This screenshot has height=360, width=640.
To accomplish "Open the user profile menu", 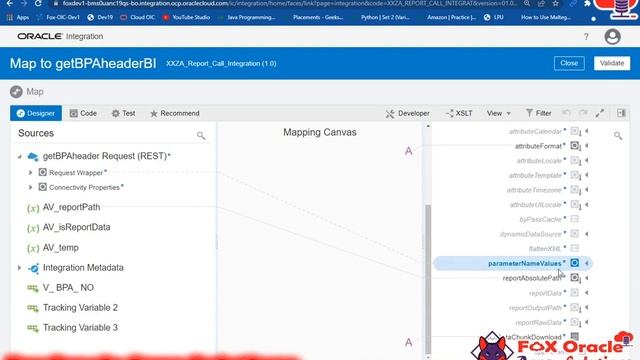I will pos(612,37).
